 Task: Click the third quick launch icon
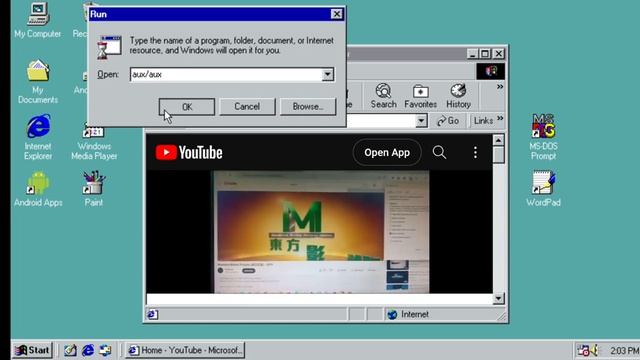pos(105,350)
